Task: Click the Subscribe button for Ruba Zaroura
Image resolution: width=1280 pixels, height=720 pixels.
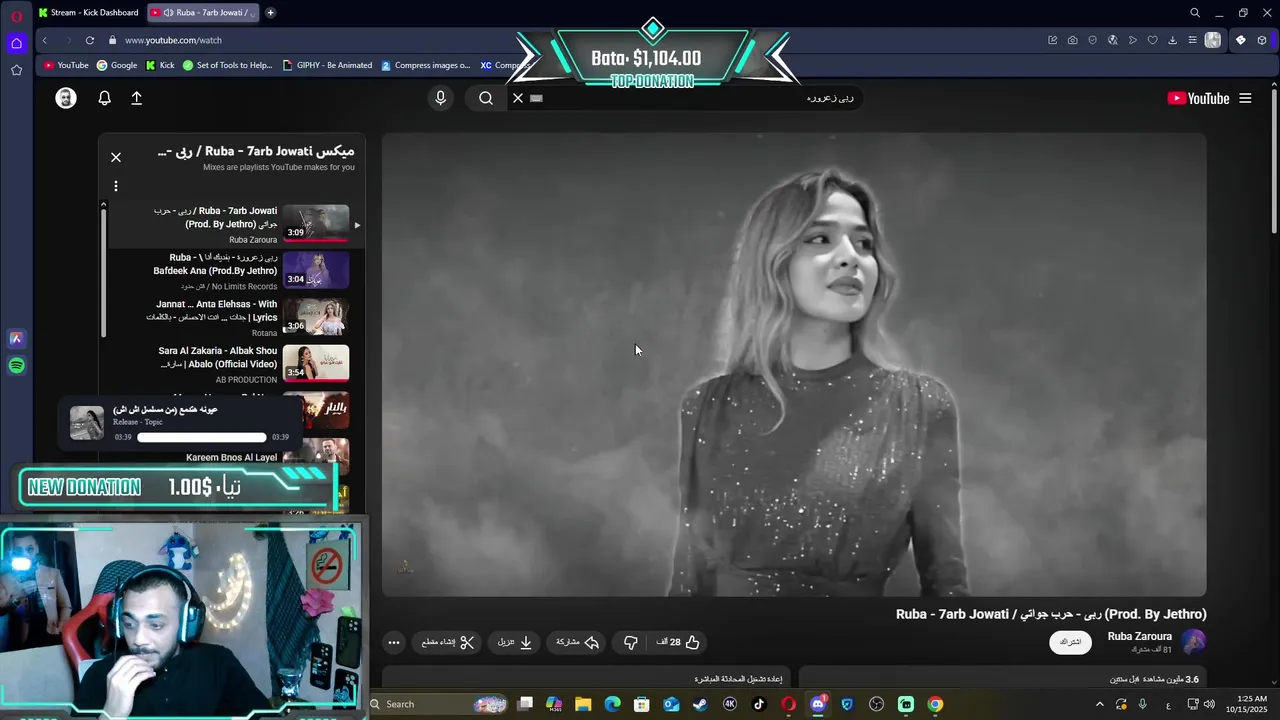Action: [x=1070, y=642]
